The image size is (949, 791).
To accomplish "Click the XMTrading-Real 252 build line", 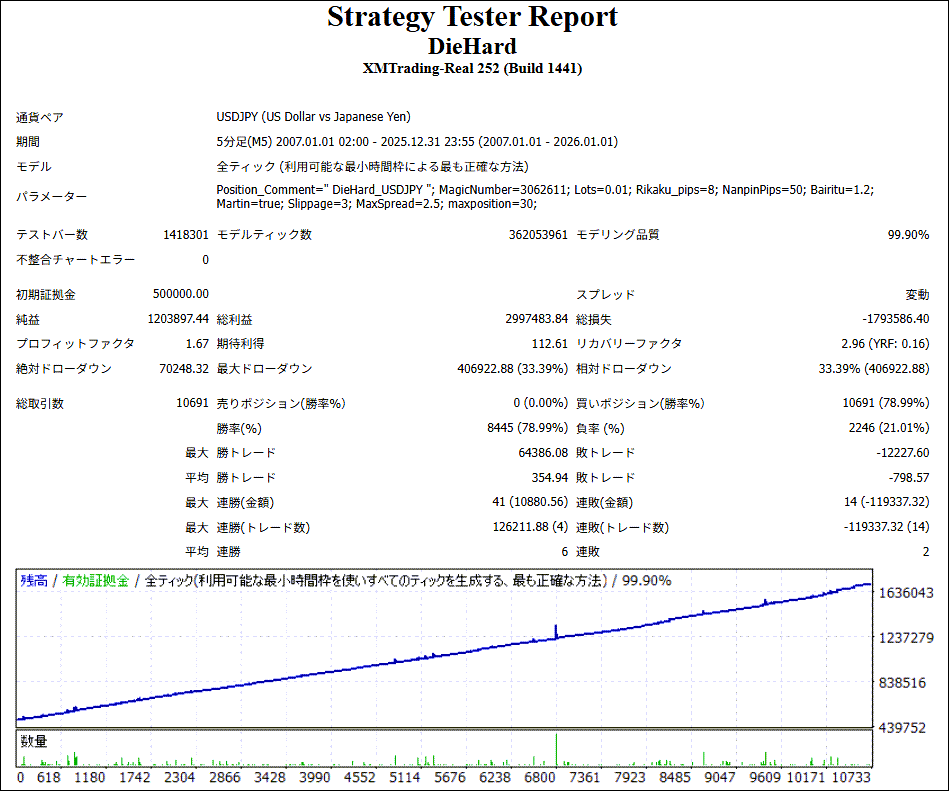I will (x=473, y=69).
